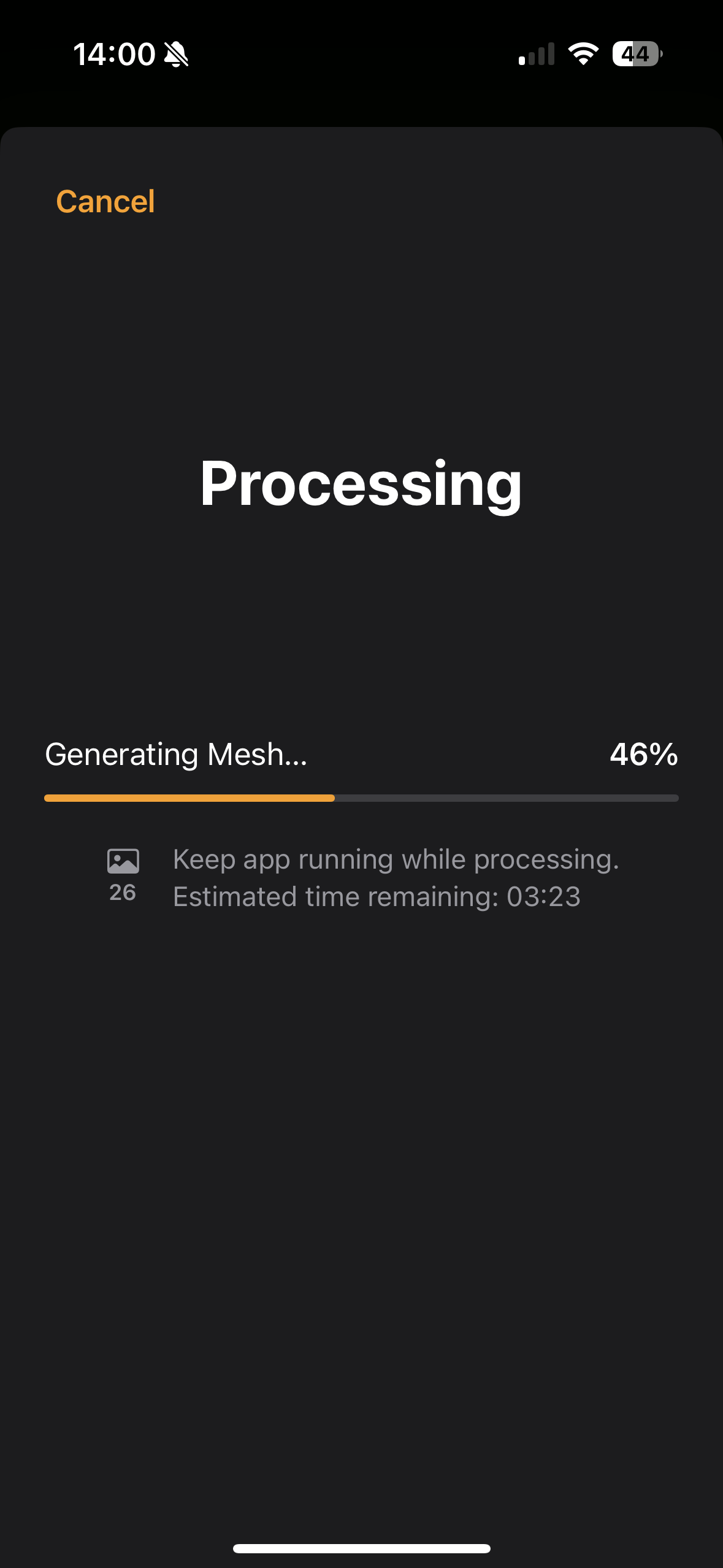The height and width of the screenshot is (1568, 723).
Task: Click the gray unfilled progress bar portion
Action: (506, 798)
